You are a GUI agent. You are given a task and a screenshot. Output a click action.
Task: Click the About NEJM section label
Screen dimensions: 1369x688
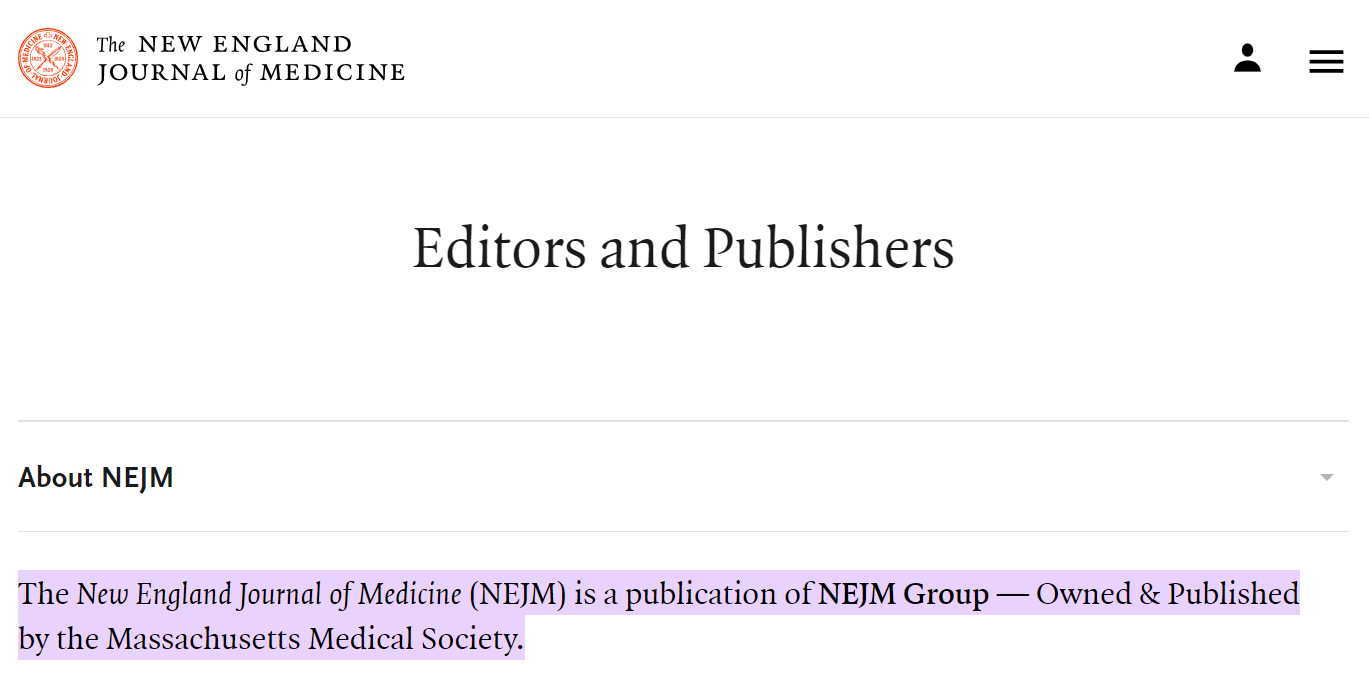coord(96,478)
